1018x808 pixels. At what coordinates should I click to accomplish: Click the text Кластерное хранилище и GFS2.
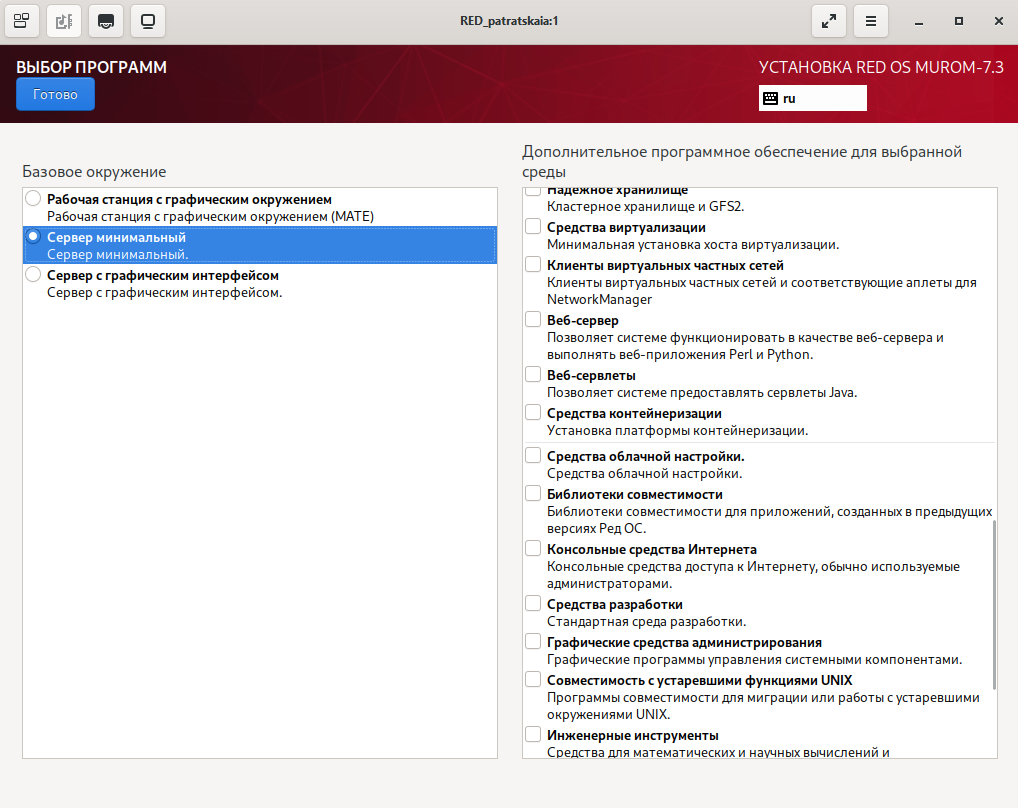tap(645, 206)
